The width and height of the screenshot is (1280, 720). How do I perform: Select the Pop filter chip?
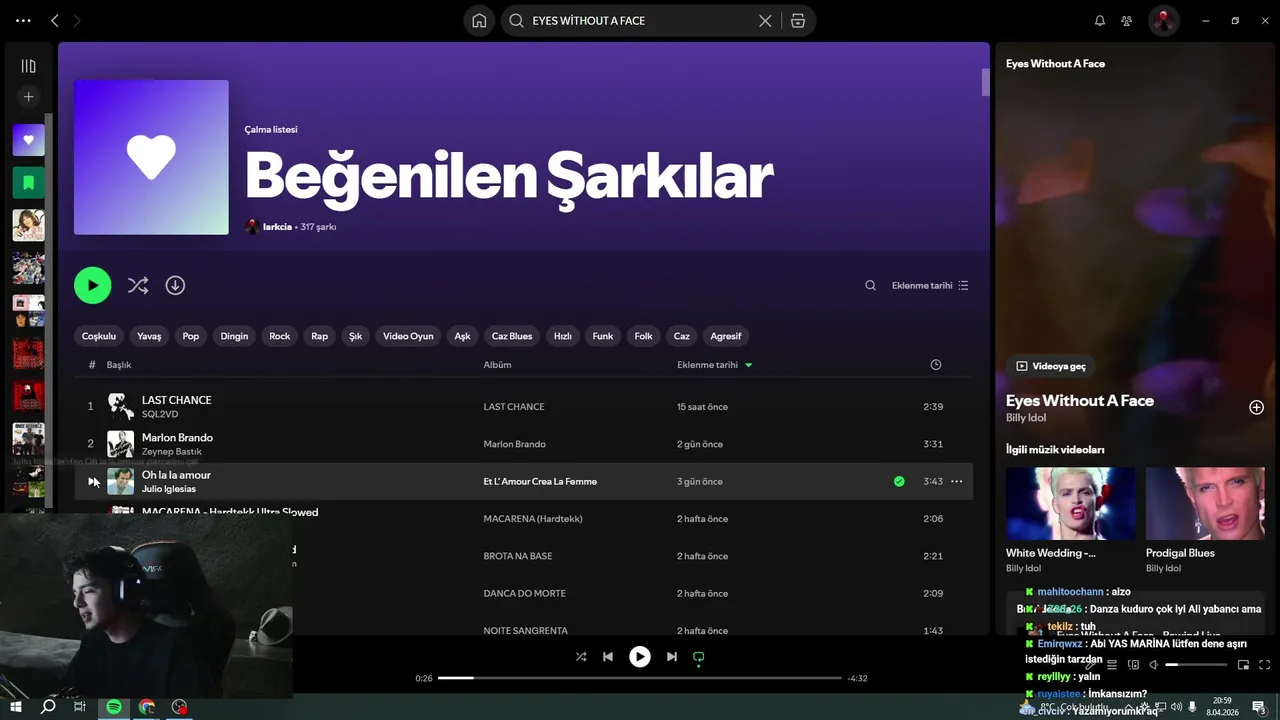click(x=191, y=336)
